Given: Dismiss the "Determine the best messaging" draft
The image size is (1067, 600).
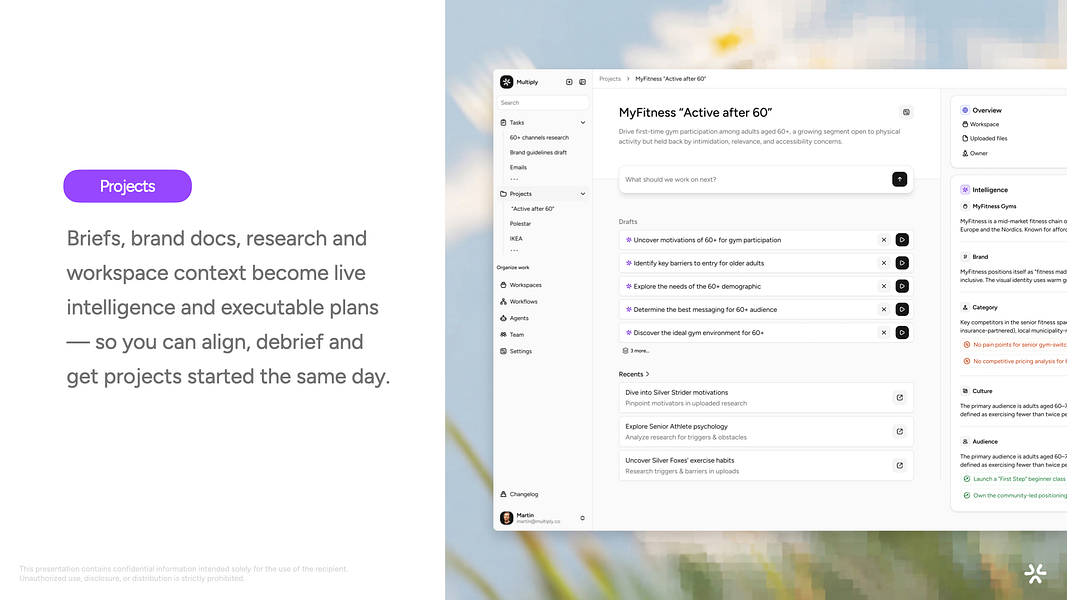Looking at the screenshot, I should point(884,310).
